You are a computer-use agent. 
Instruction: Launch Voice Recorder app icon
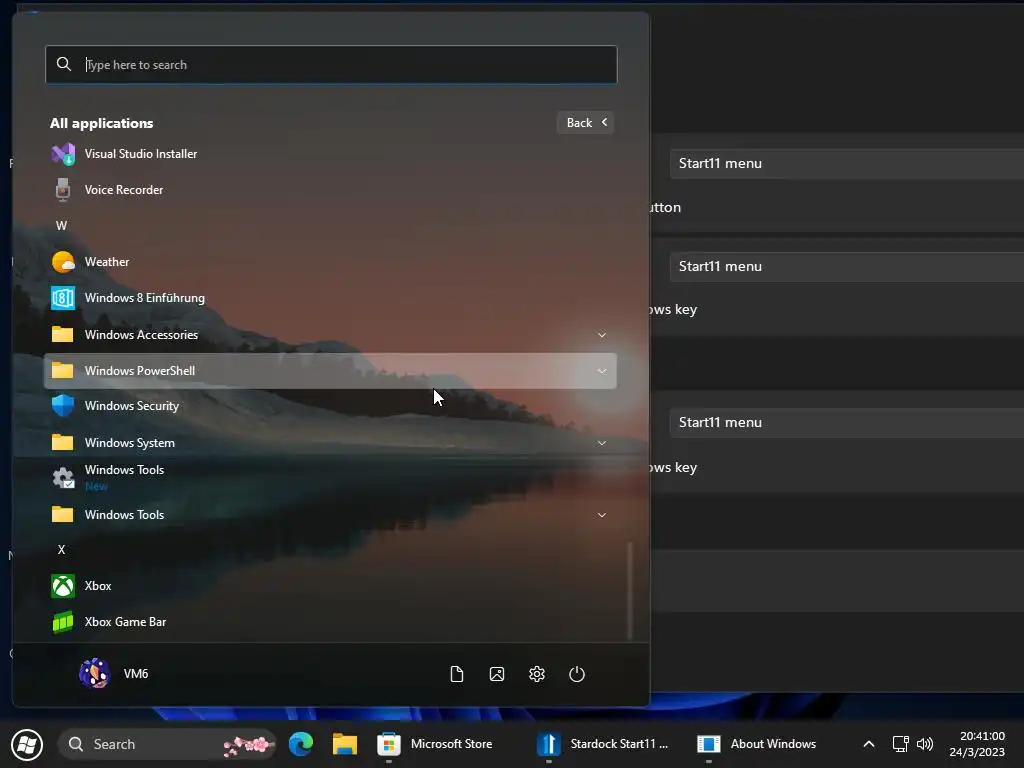(x=63, y=190)
